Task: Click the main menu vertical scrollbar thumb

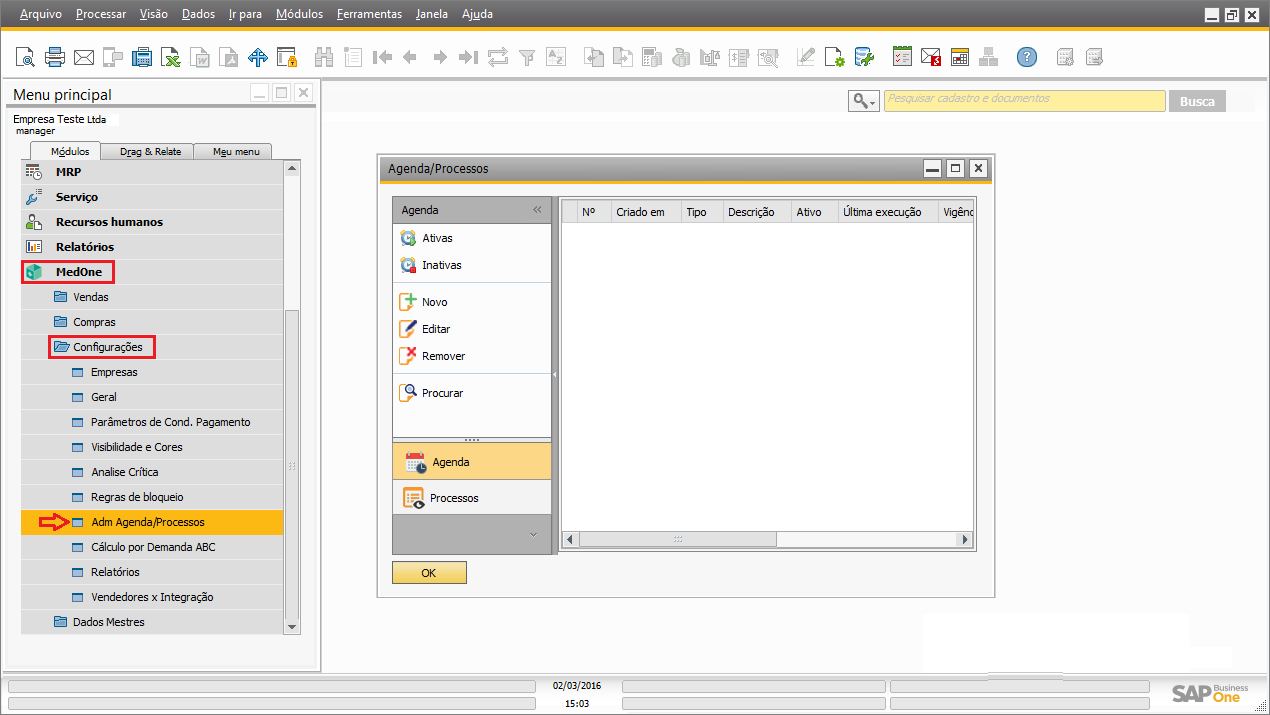Action: (x=292, y=465)
